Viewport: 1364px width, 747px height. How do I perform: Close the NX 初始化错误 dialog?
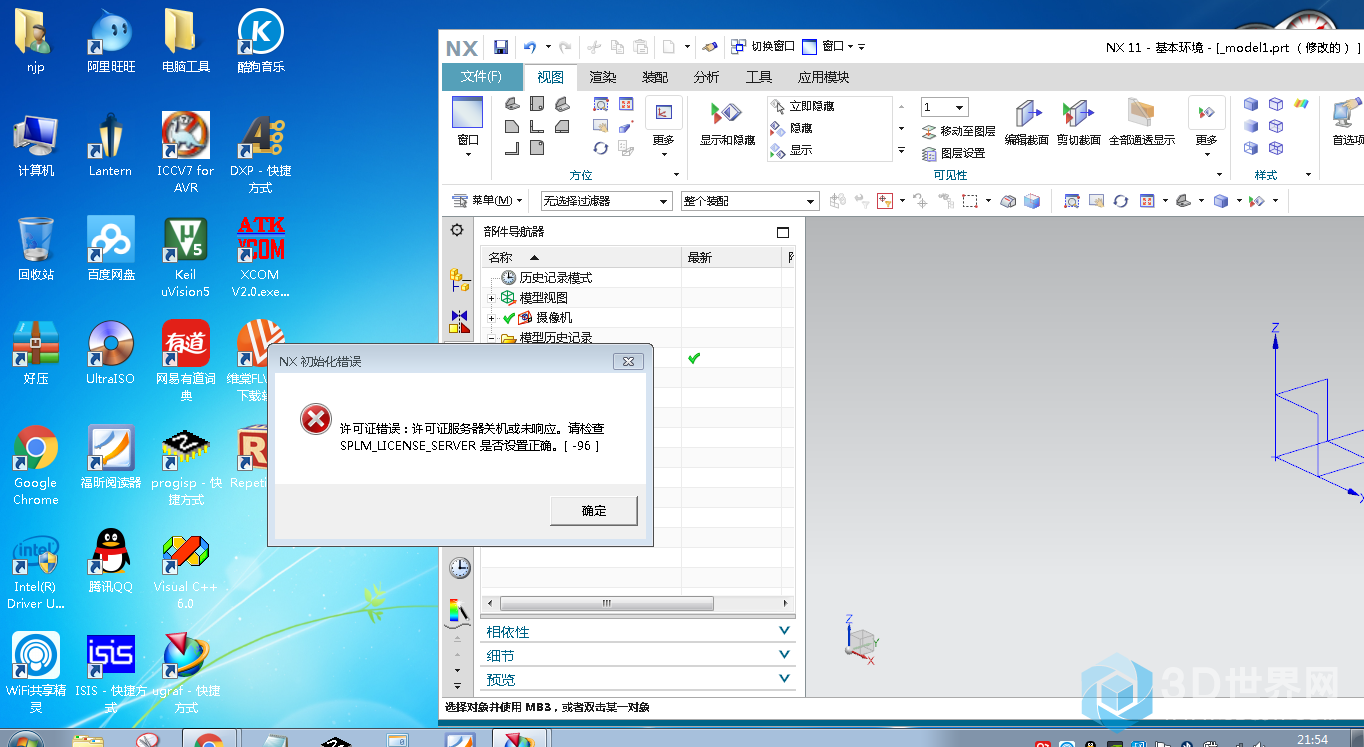point(628,361)
